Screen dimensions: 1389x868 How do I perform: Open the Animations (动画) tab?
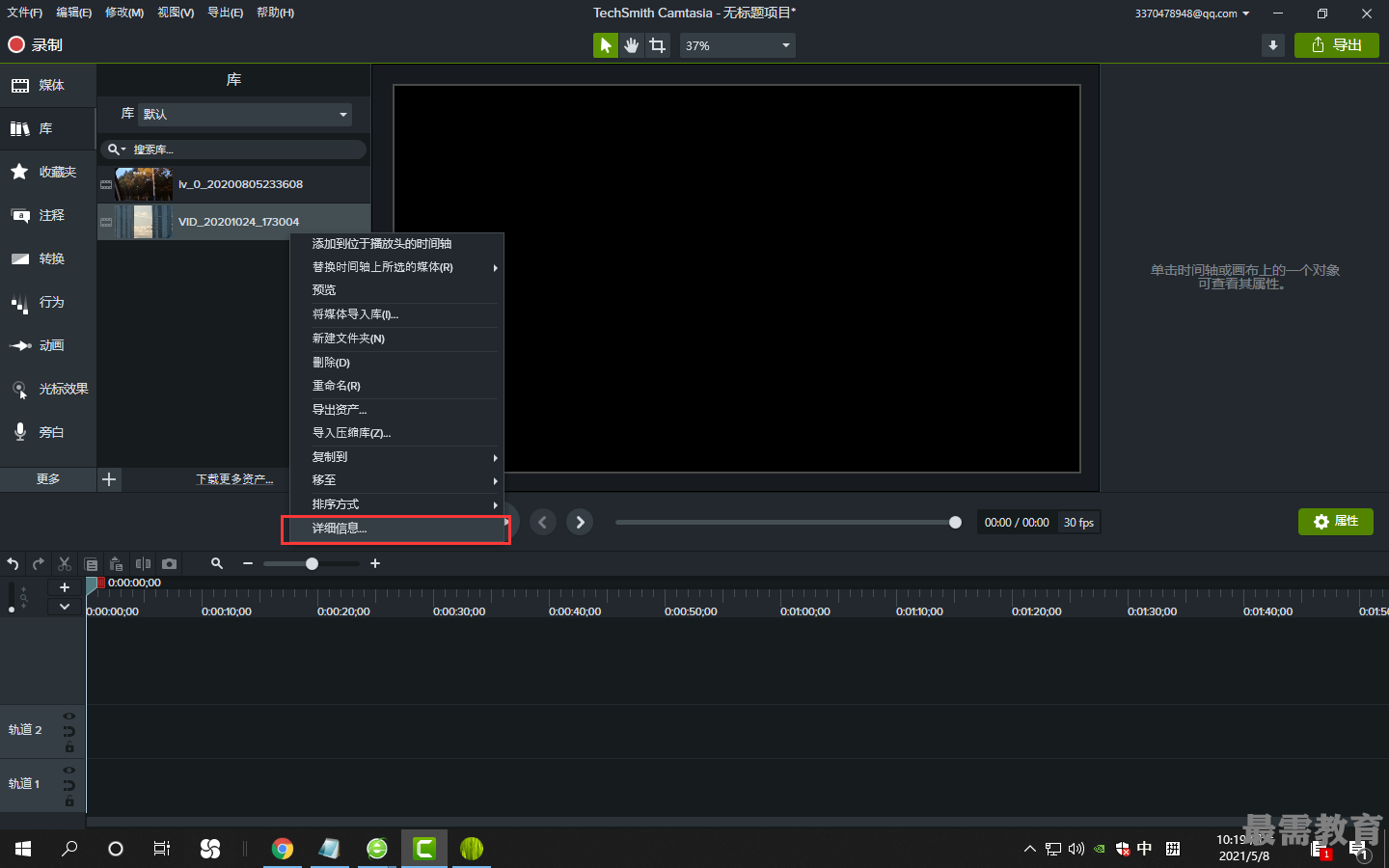(47, 345)
